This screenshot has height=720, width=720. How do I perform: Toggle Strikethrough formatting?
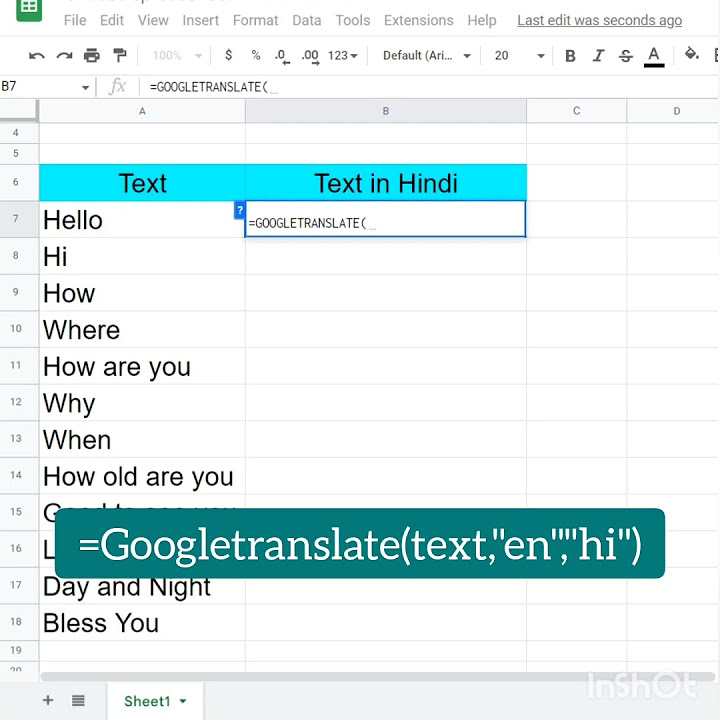pos(625,56)
